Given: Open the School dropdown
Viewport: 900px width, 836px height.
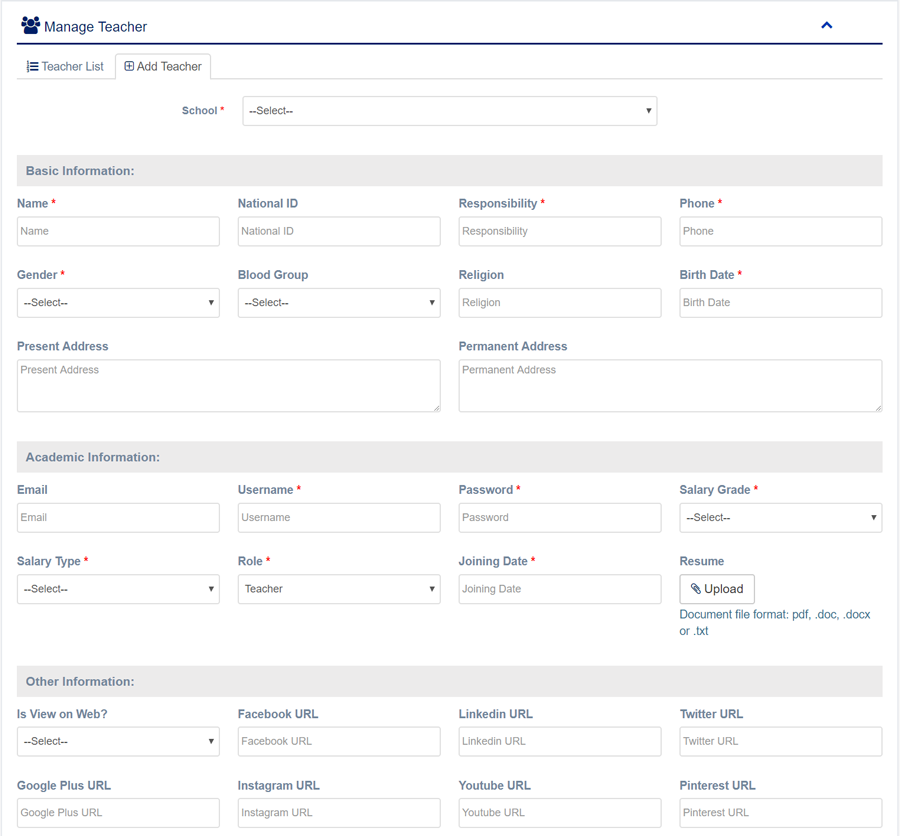Looking at the screenshot, I should [x=449, y=111].
